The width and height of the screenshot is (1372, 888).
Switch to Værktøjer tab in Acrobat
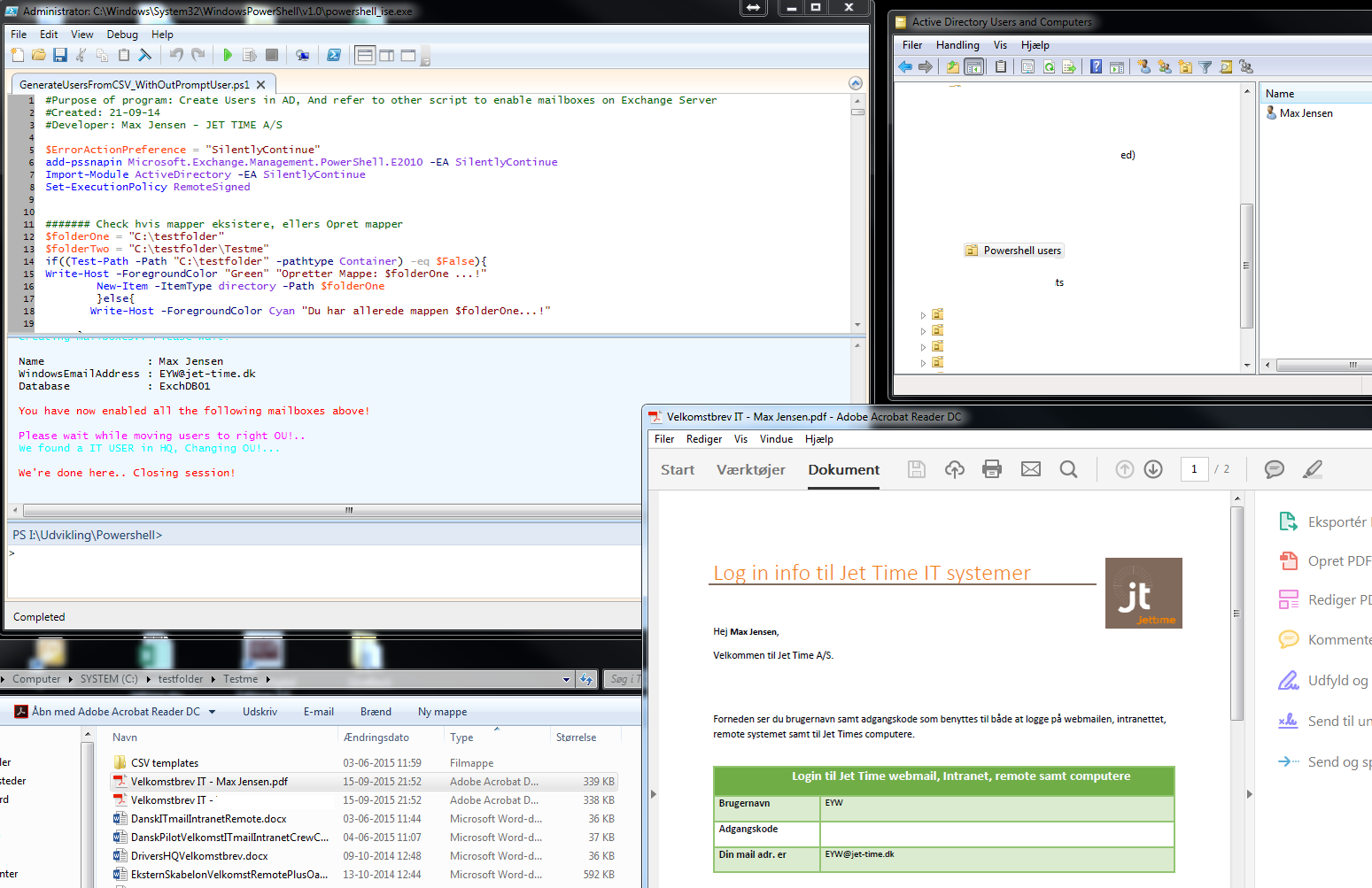coord(750,470)
